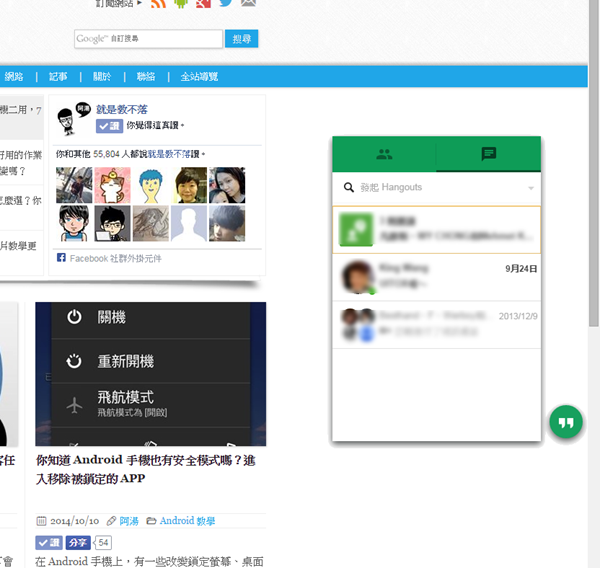
Task: Click the green Android robot icon
Action: click(x=181, y=3)
